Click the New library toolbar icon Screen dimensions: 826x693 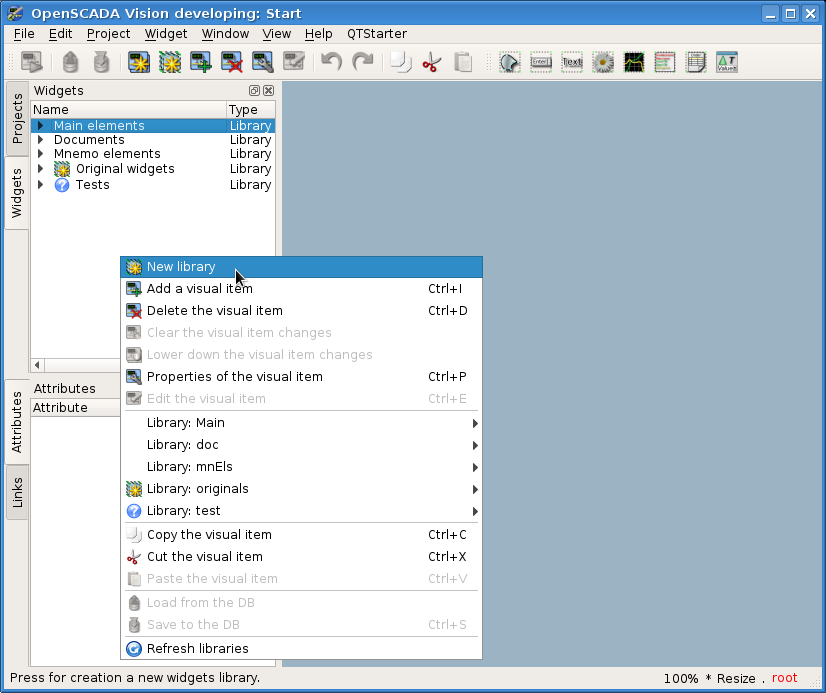pyautogui.click(x=170, y=62)
